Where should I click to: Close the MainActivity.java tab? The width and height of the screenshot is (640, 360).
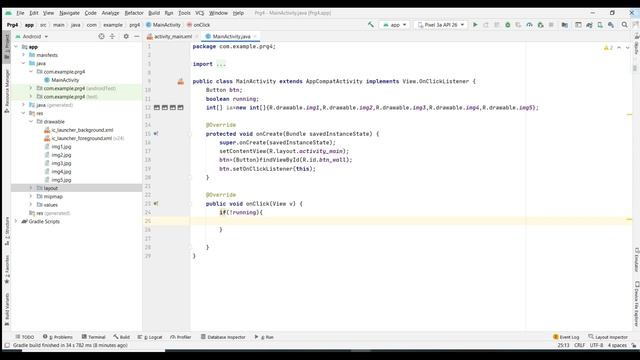click(x=255, y=36)
